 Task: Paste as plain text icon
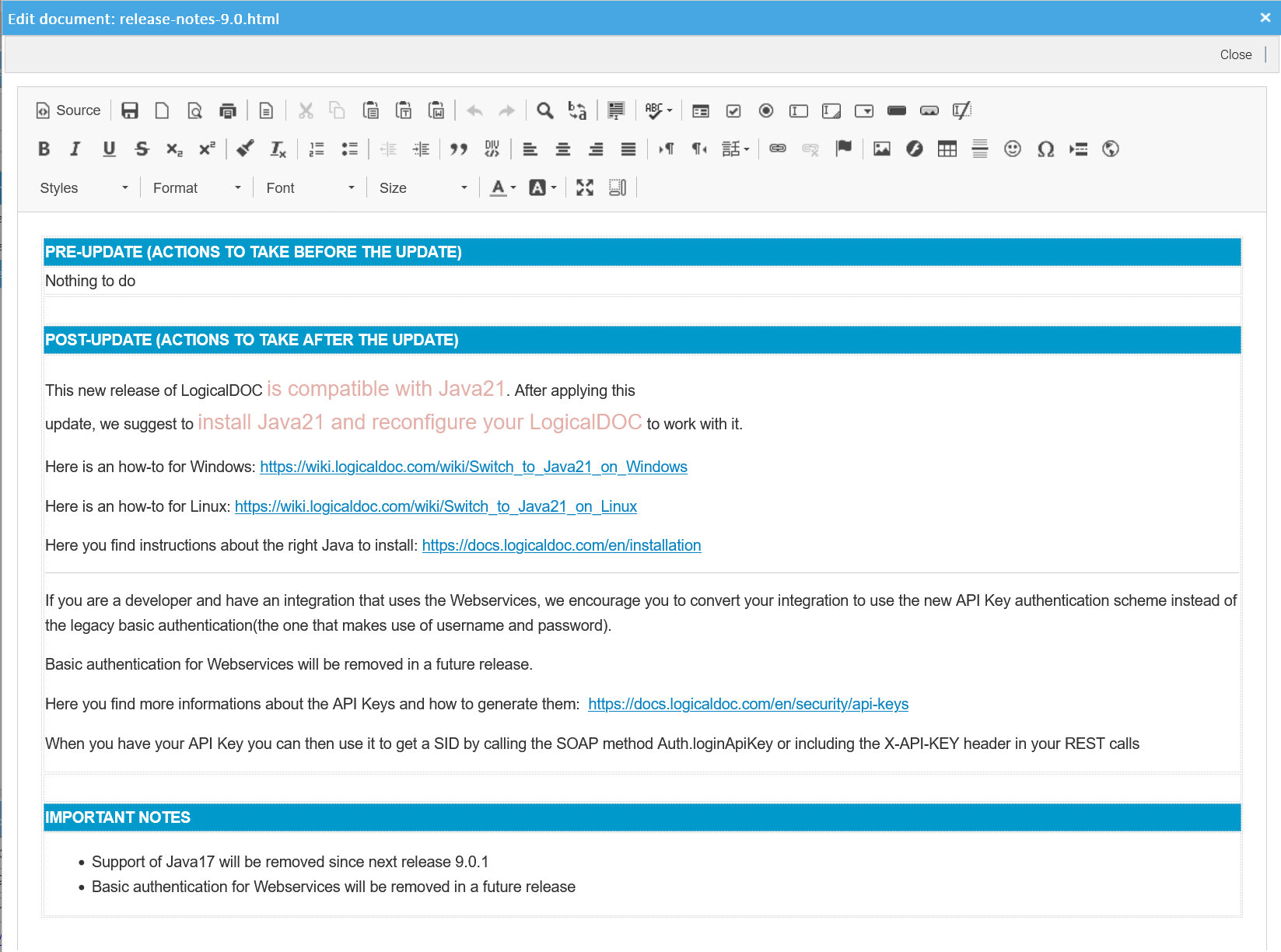coord(404,110)
